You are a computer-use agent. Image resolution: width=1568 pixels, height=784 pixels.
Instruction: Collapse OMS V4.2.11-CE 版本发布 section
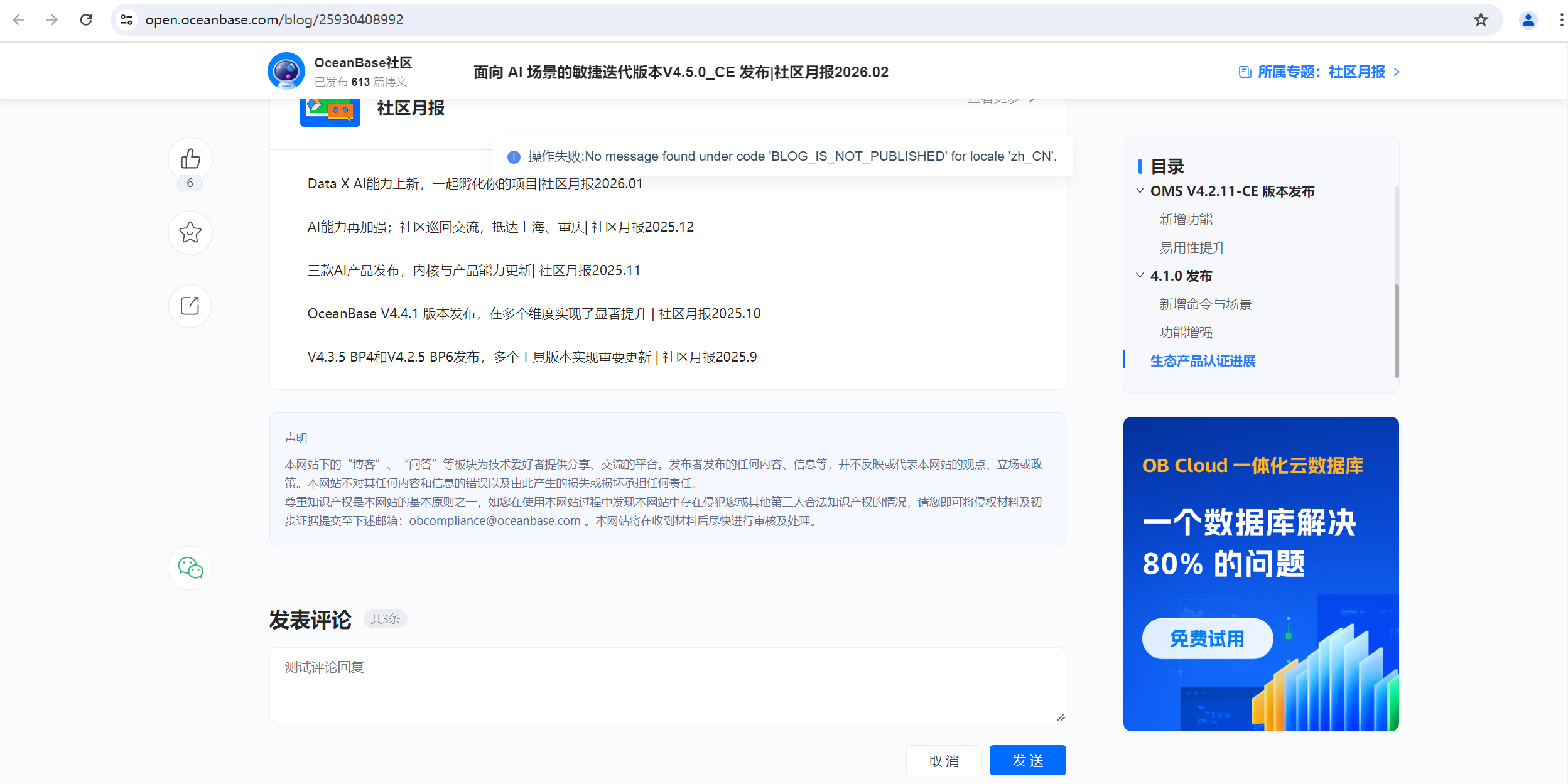click(1140, 191)
